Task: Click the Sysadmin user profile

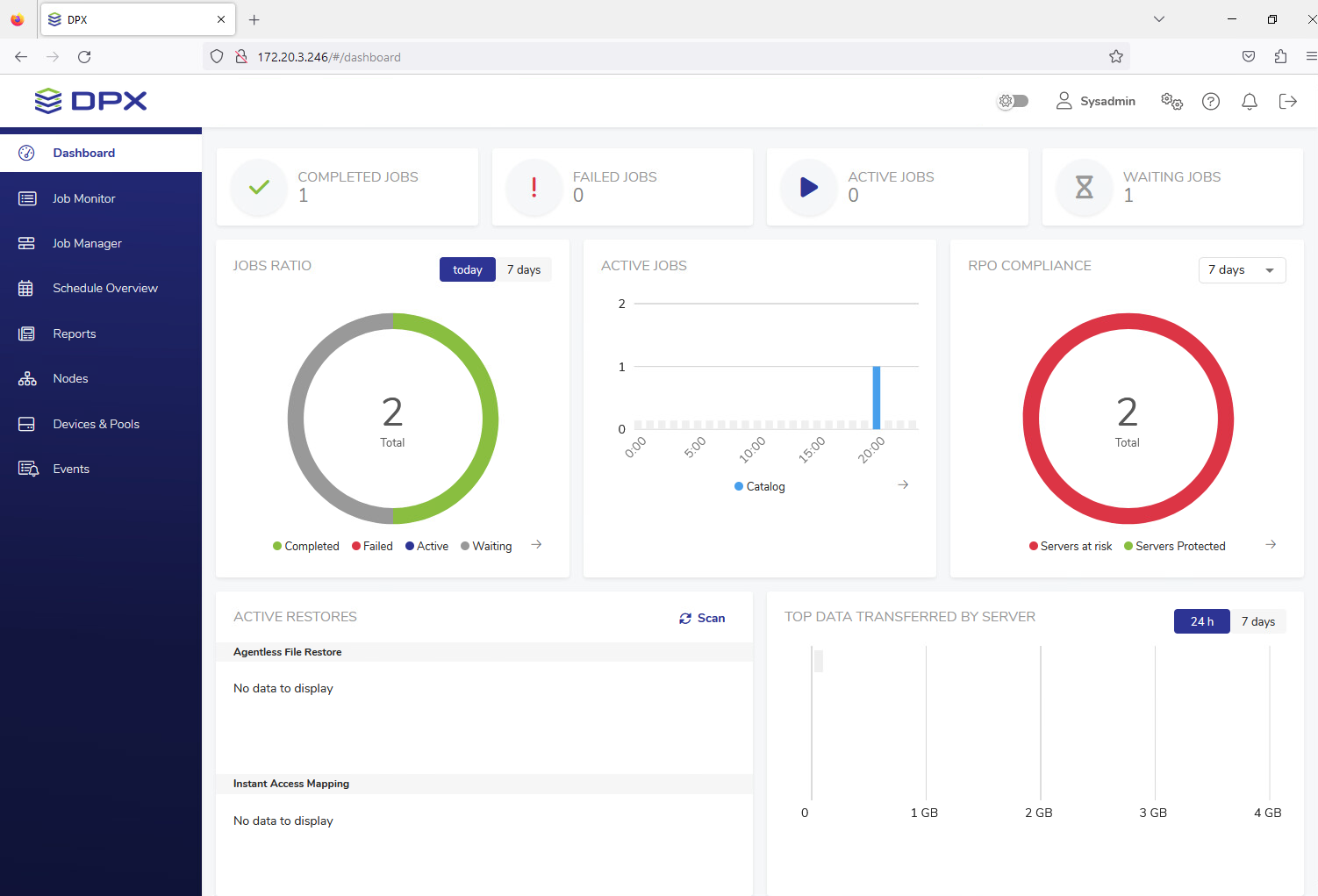Action: pyautogui.click(x=1095, y=102)
